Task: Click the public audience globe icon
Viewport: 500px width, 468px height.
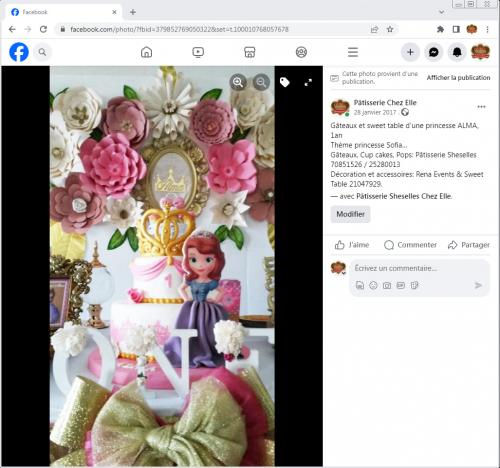Action: click(x=405, y=112)
